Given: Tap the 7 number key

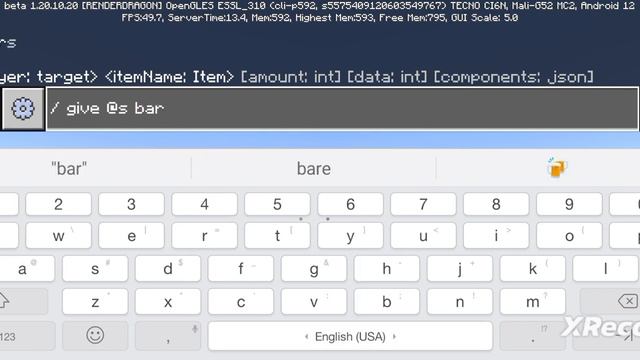Looking at the screenshot, I should [423, 204].
